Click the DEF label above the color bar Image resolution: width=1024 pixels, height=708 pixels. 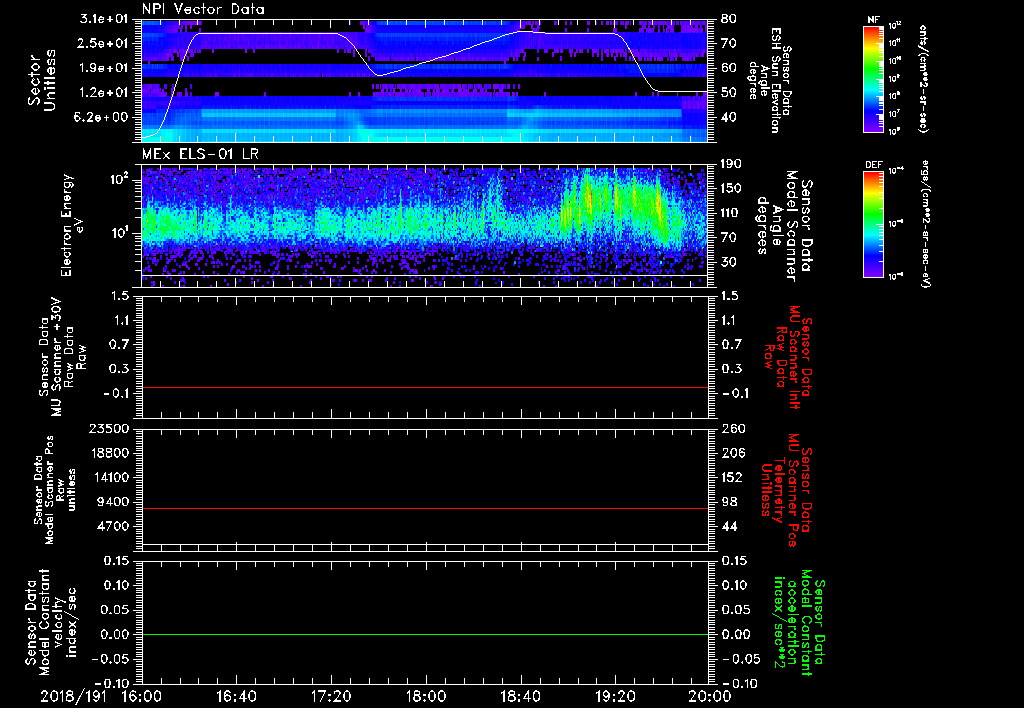coord(873,165)
